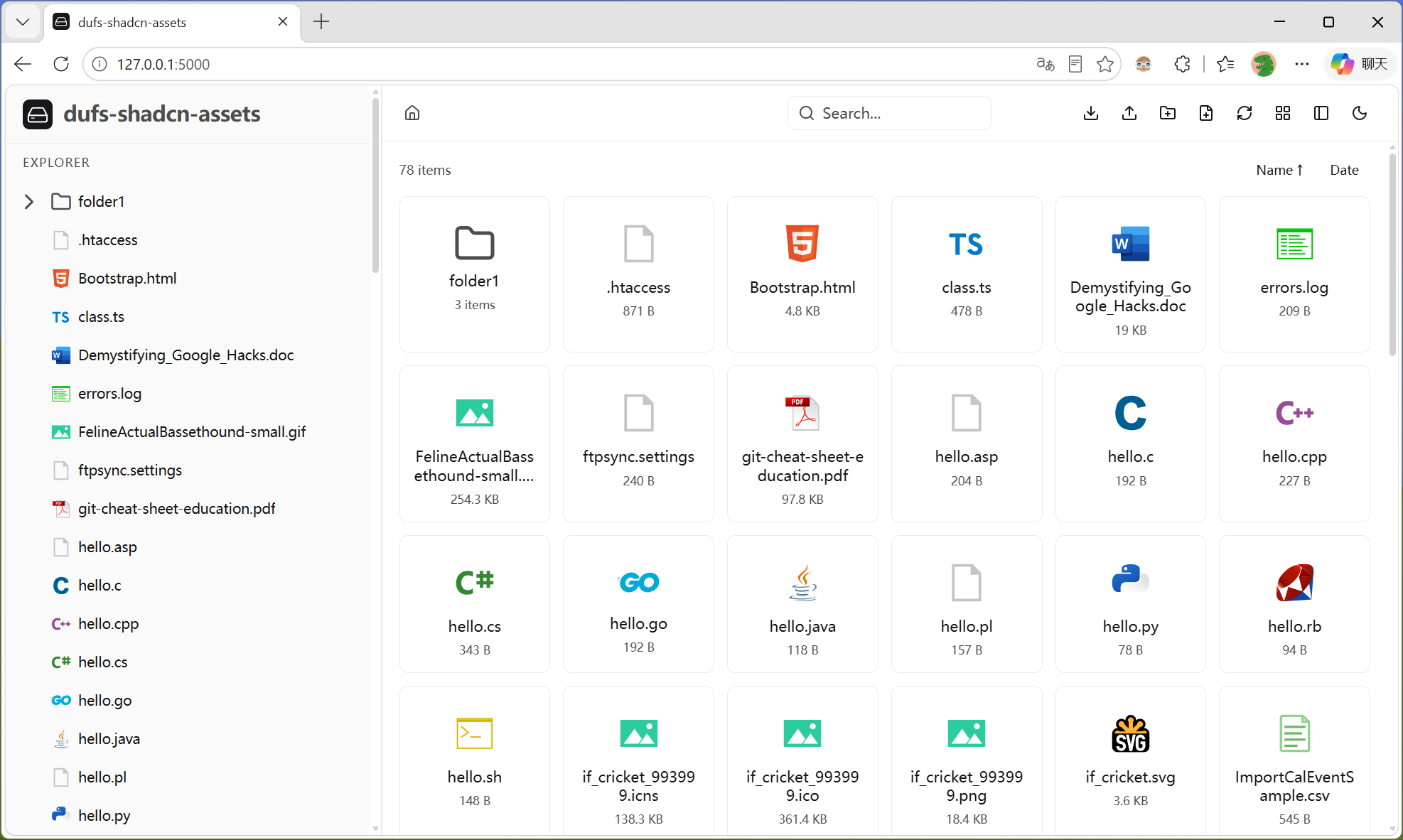Image resolution: width=1403 pixels, height=840 pixels.
Task: Open the if_cricket.svg file card
Action: click(1130, 760)
